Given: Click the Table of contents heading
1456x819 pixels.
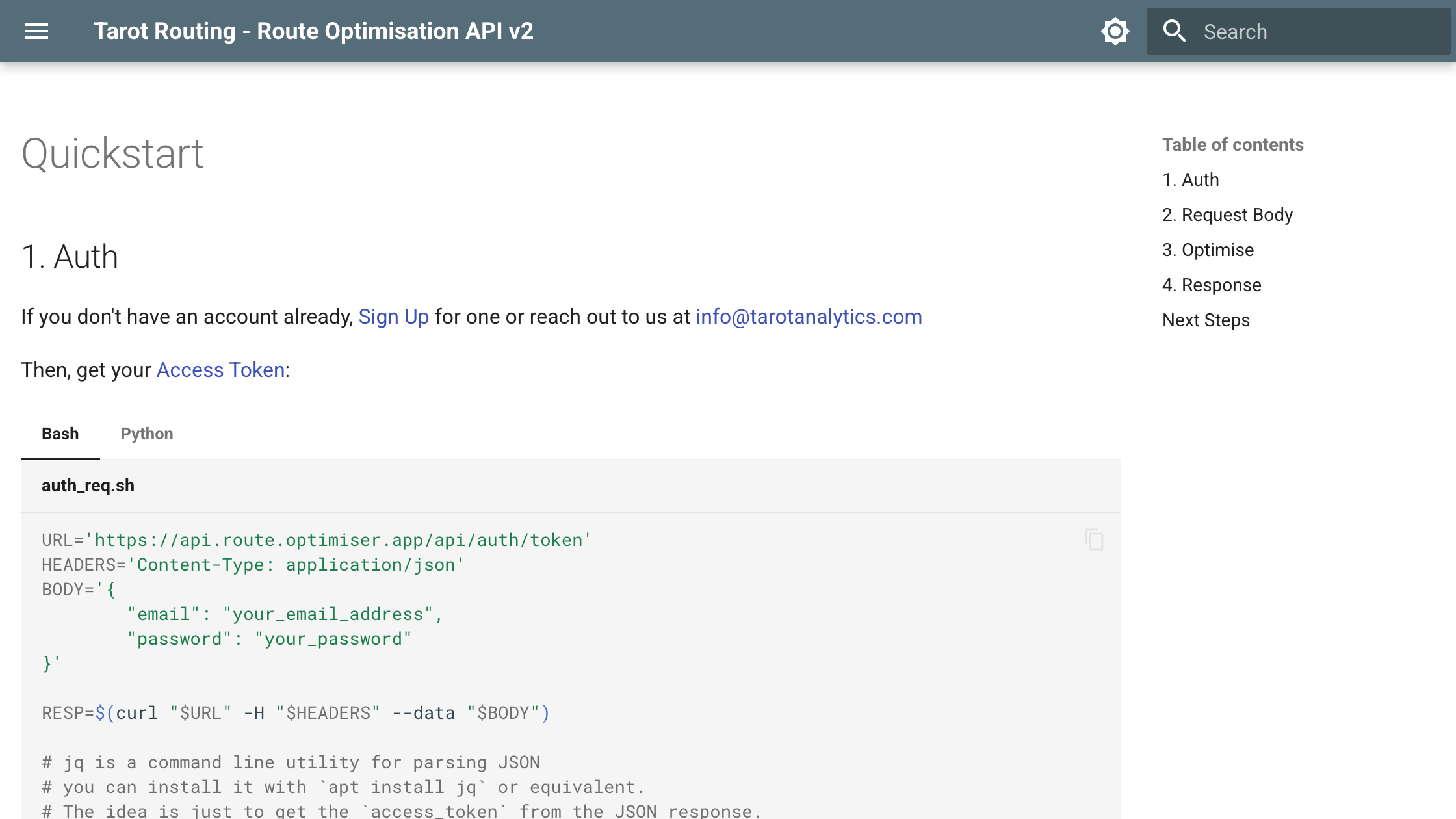Looking at the screenshot, I should coord(1233,144).
